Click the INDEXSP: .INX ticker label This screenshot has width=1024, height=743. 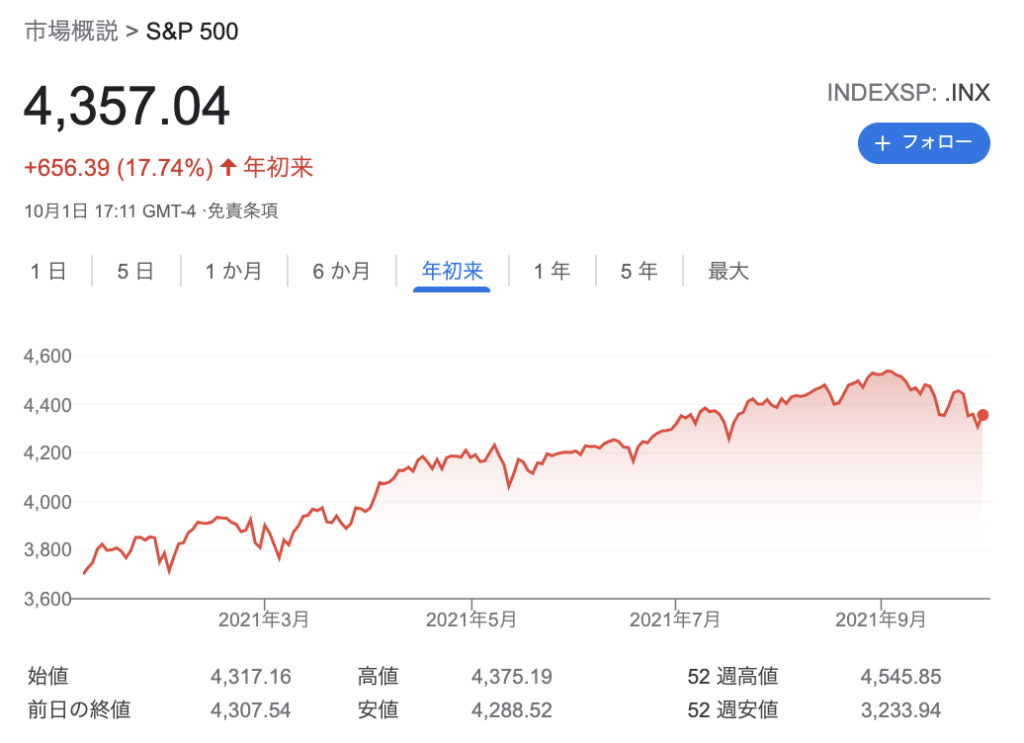[x=908, y=93]
